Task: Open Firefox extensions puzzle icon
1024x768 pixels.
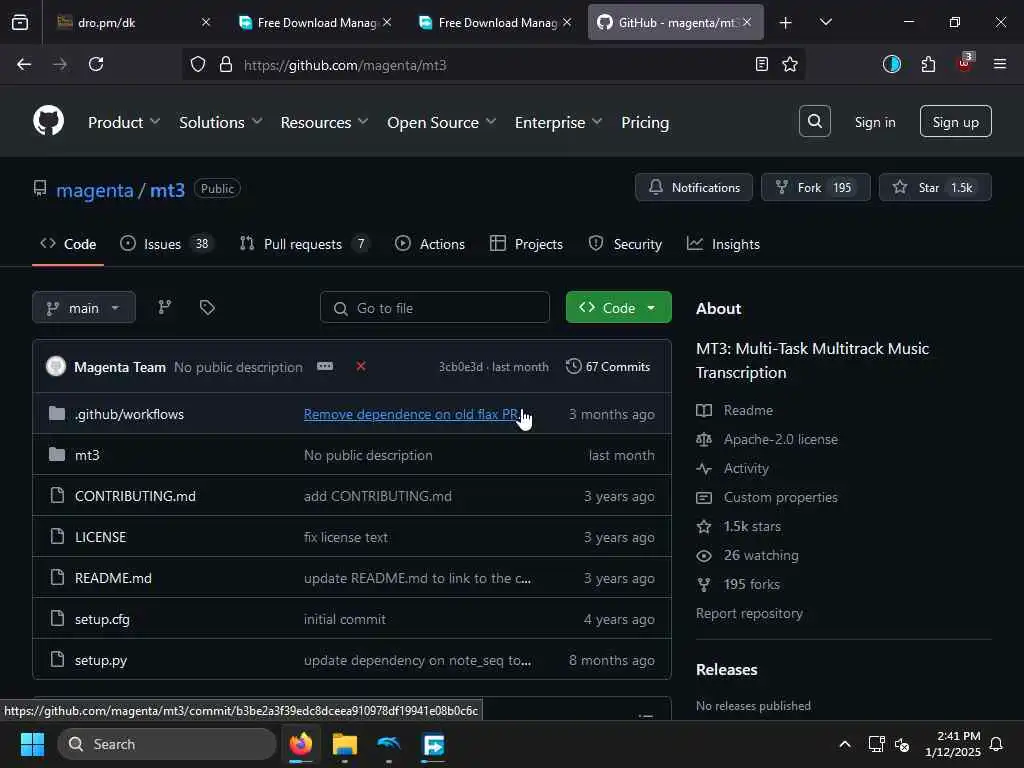Action: tap(928, 64)
